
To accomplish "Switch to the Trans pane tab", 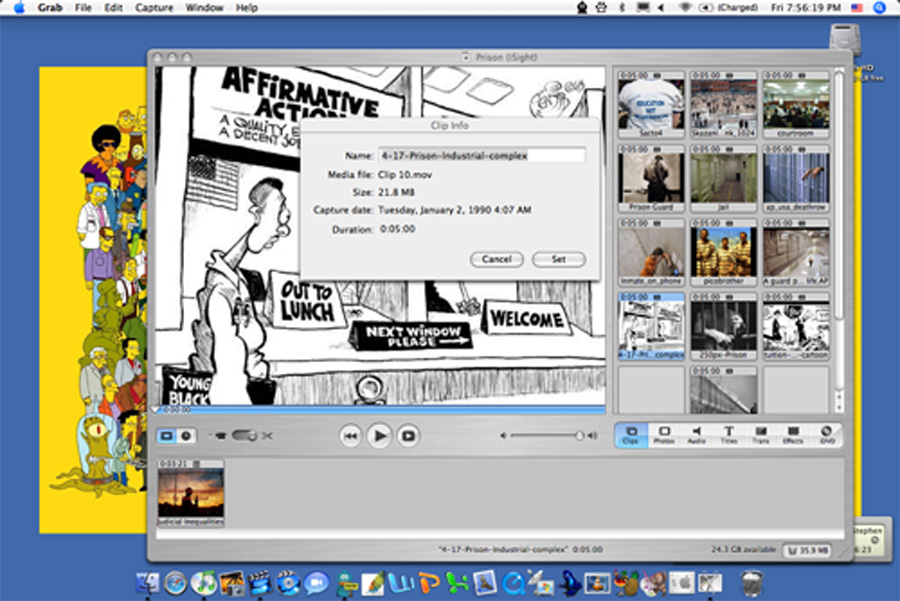I will (761, 435).
